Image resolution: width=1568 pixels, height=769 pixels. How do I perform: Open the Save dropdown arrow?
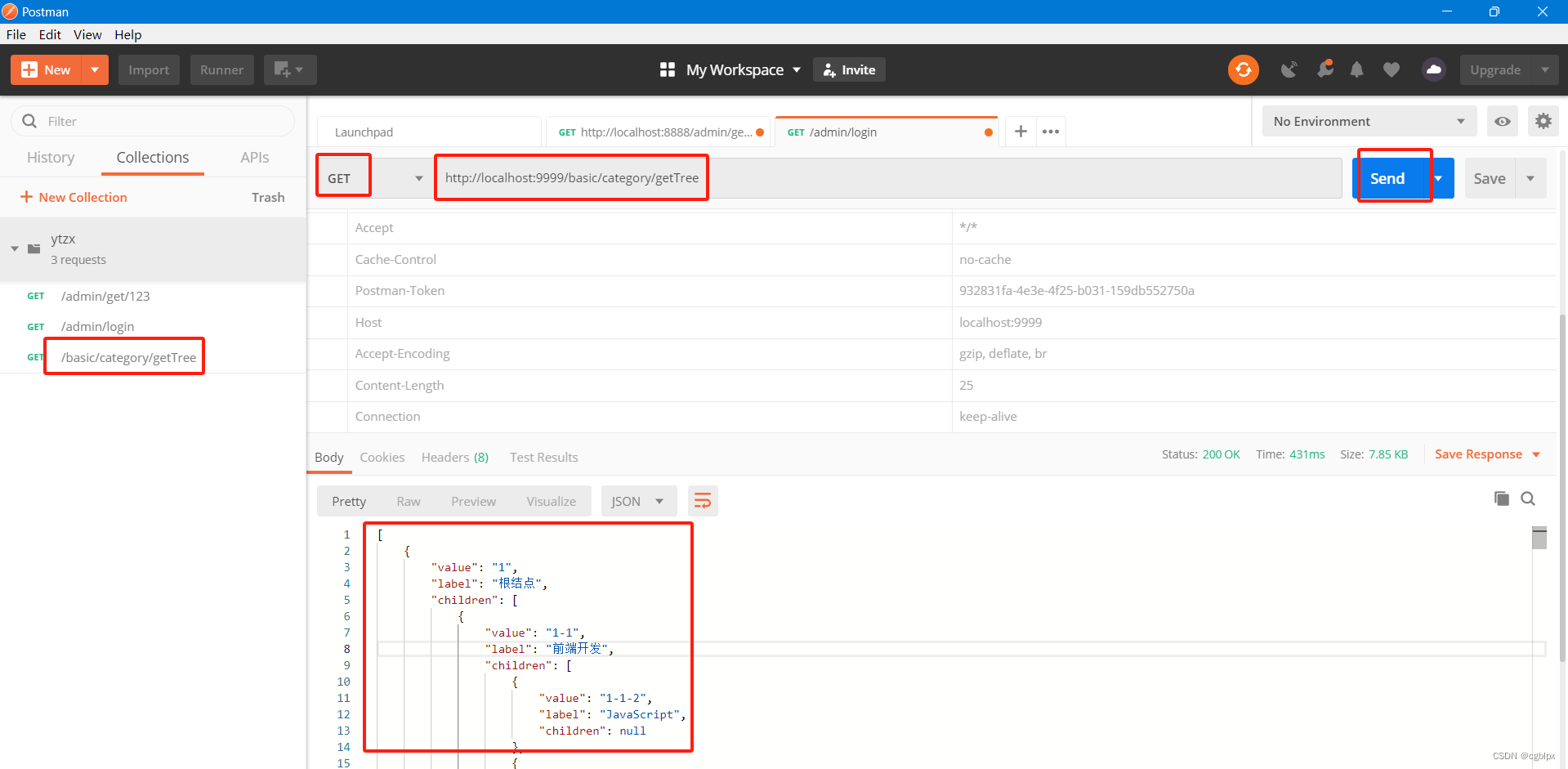point(1530,178)
